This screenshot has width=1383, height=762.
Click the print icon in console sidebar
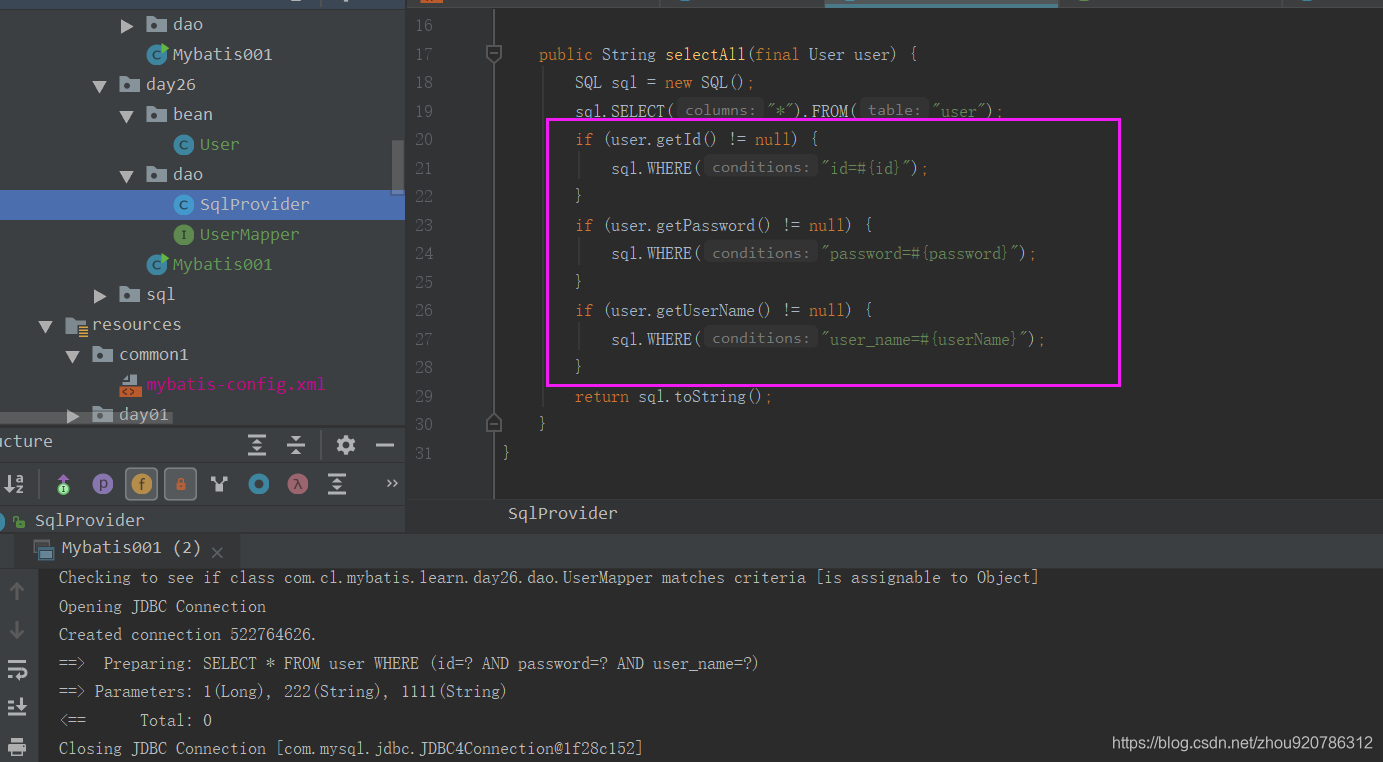17,746
